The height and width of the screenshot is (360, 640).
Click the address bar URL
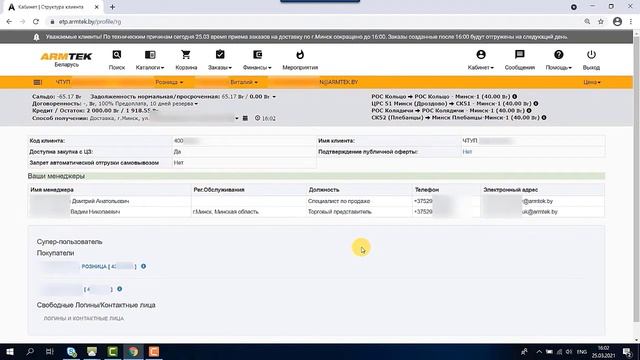point(90,22)
